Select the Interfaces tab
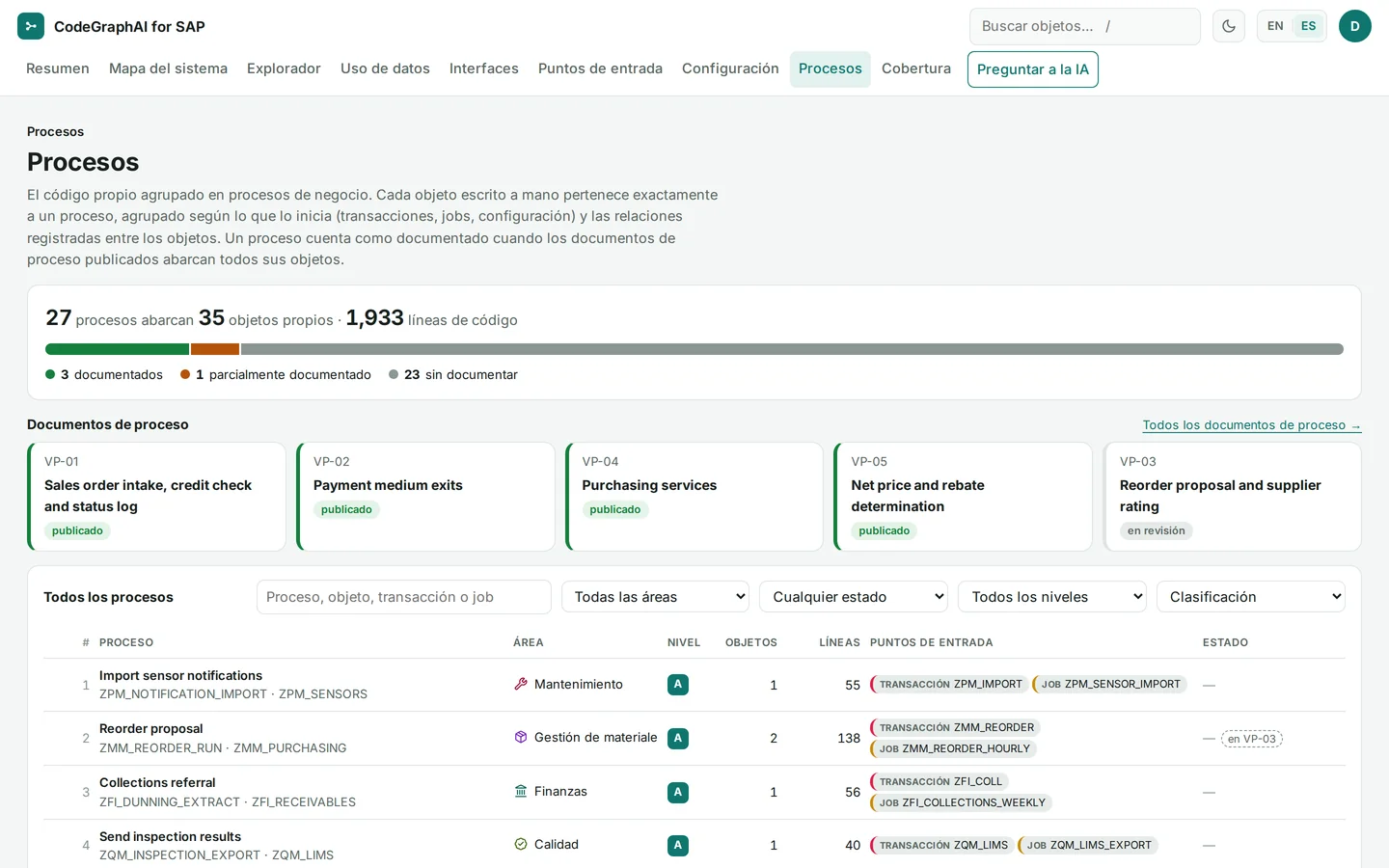Image resolution: width=1389 pixels, height=868 pixels. click(484, 68)
